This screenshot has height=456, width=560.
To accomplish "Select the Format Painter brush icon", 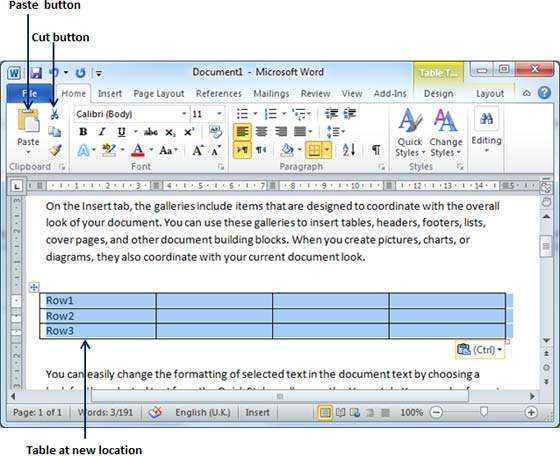I will [55, 150].
